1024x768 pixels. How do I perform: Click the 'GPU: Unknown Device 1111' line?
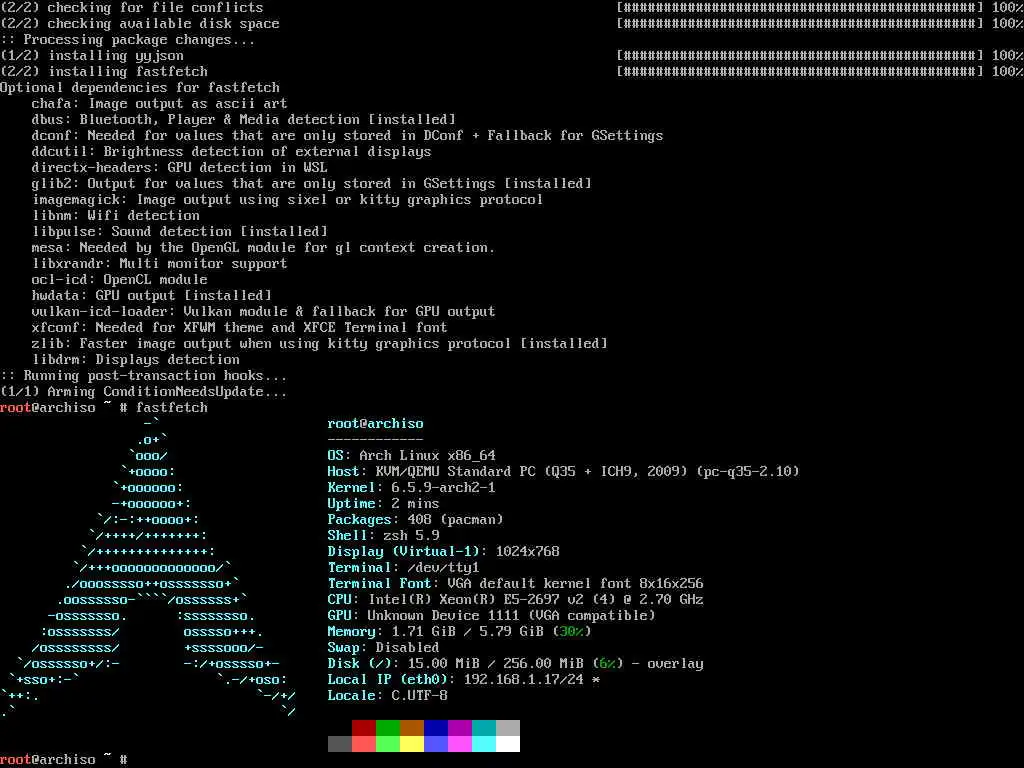point(491,615)
